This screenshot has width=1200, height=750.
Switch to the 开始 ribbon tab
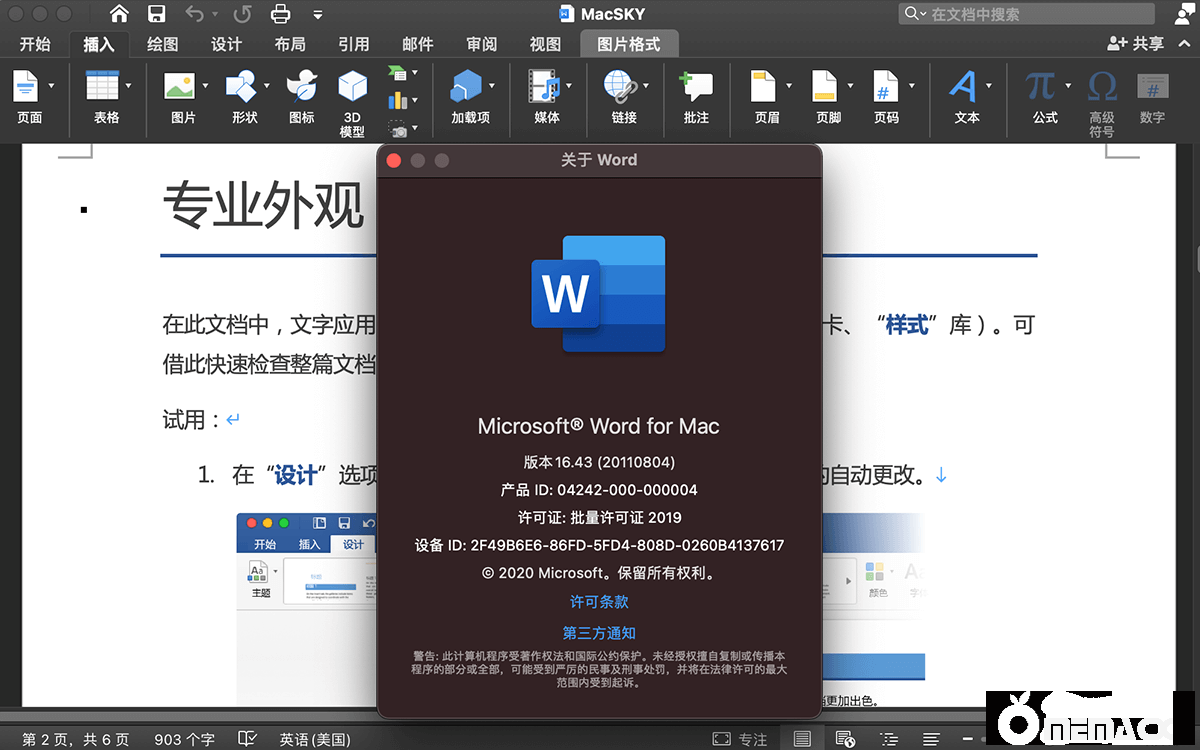35,44
